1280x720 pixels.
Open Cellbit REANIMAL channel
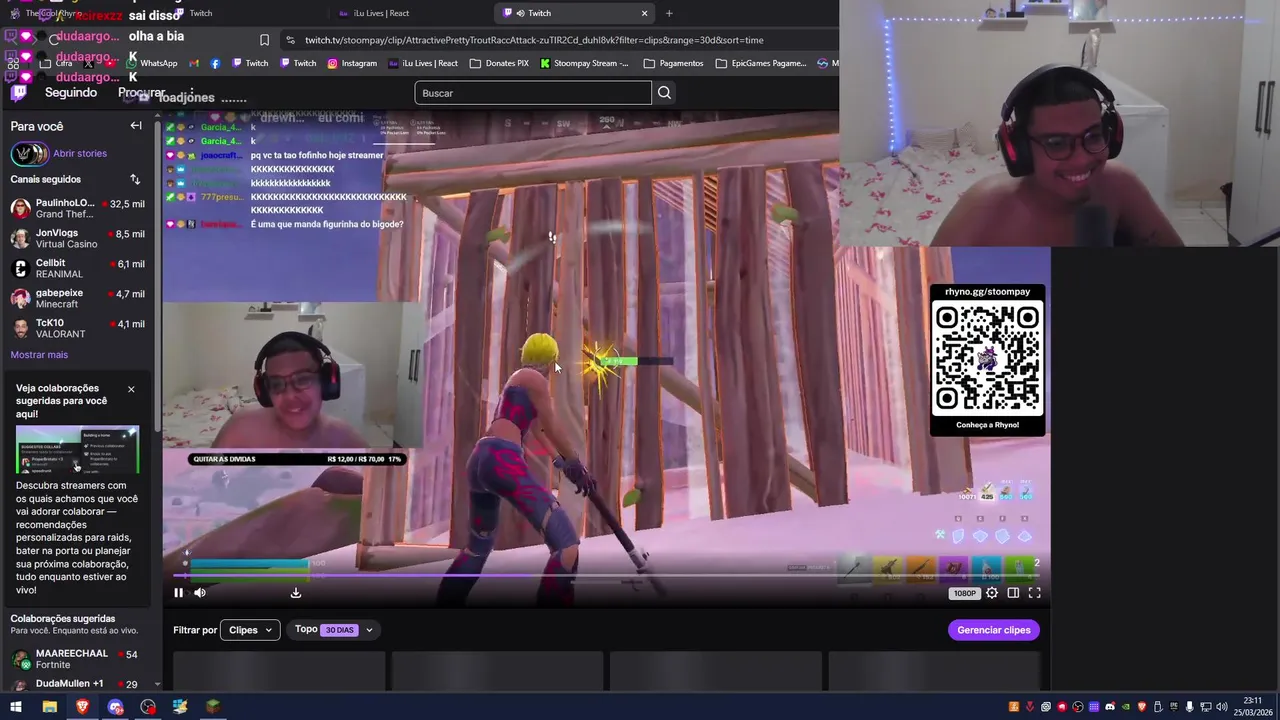77,268
